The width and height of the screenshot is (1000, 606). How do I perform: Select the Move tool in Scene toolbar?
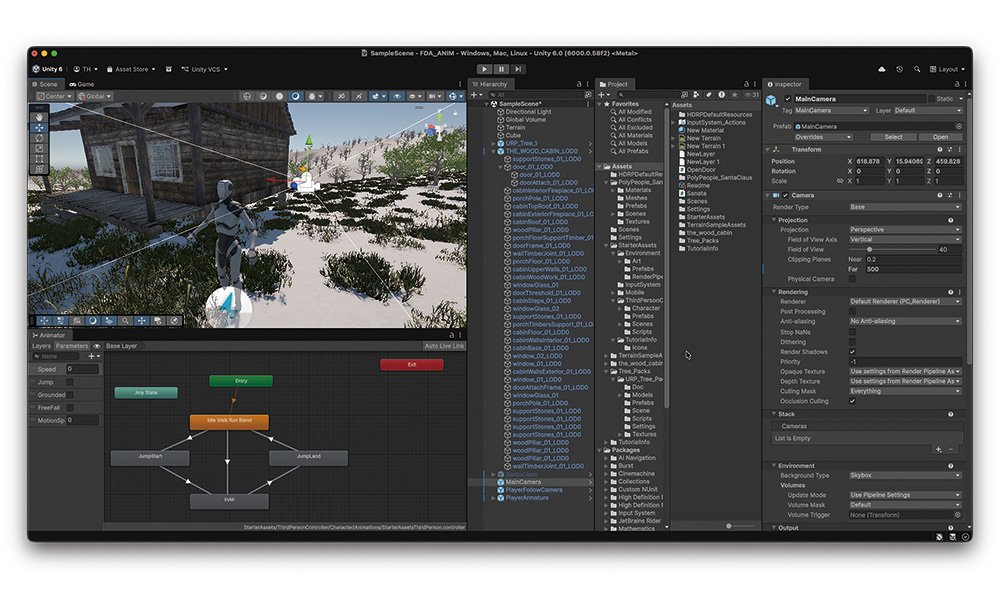[x=40, y=128]
